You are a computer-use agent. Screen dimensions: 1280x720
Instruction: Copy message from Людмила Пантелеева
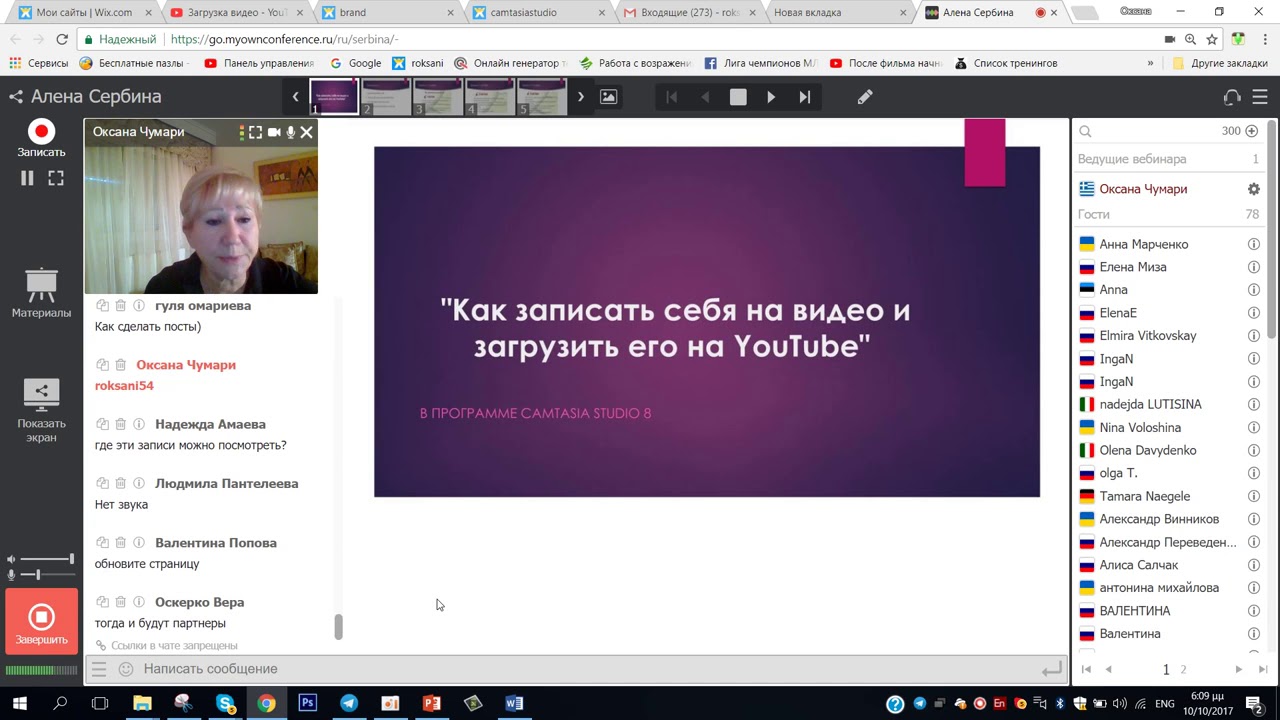point(102,483)
